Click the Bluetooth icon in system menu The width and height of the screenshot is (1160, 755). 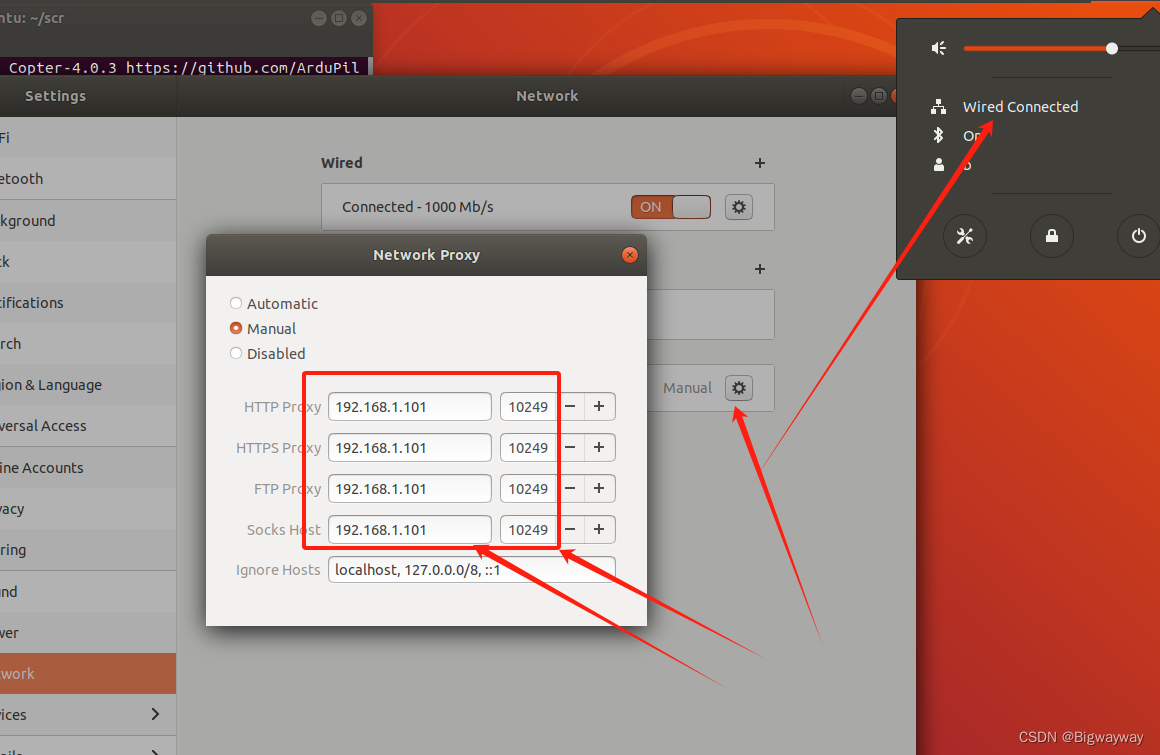click(938, 135)
